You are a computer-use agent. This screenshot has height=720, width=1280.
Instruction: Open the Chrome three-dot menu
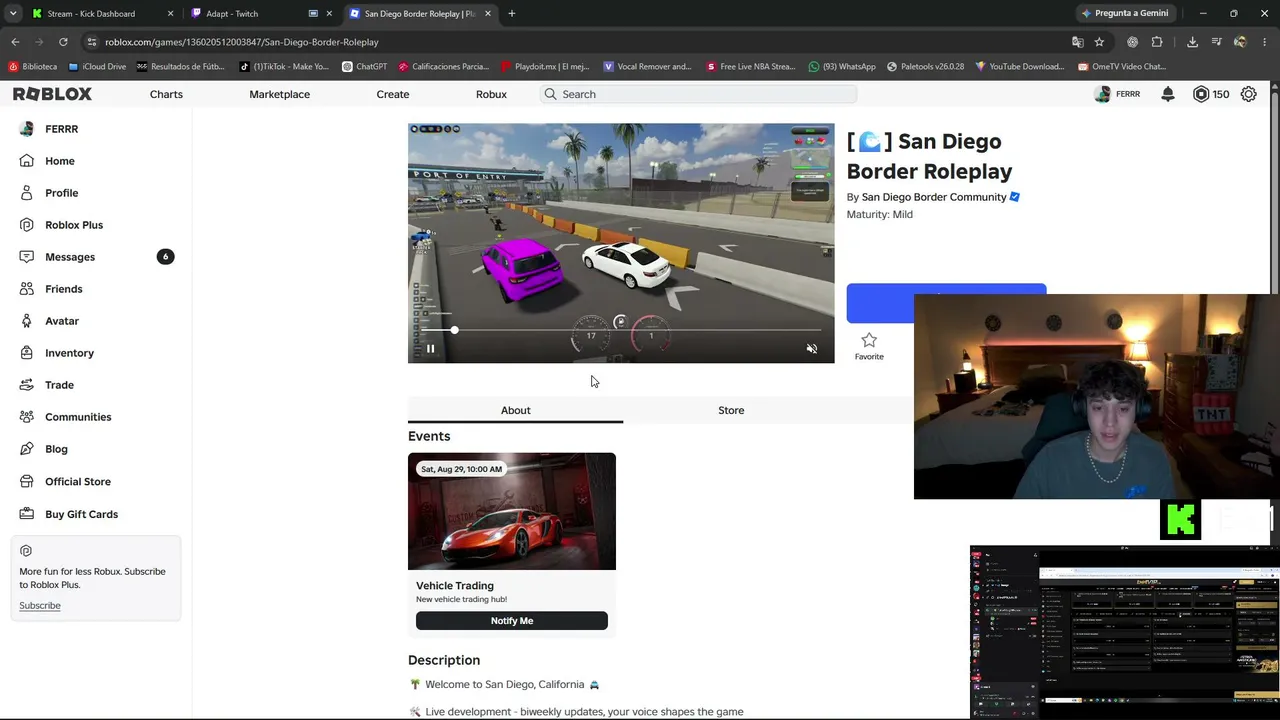(x=1265, y=42)
